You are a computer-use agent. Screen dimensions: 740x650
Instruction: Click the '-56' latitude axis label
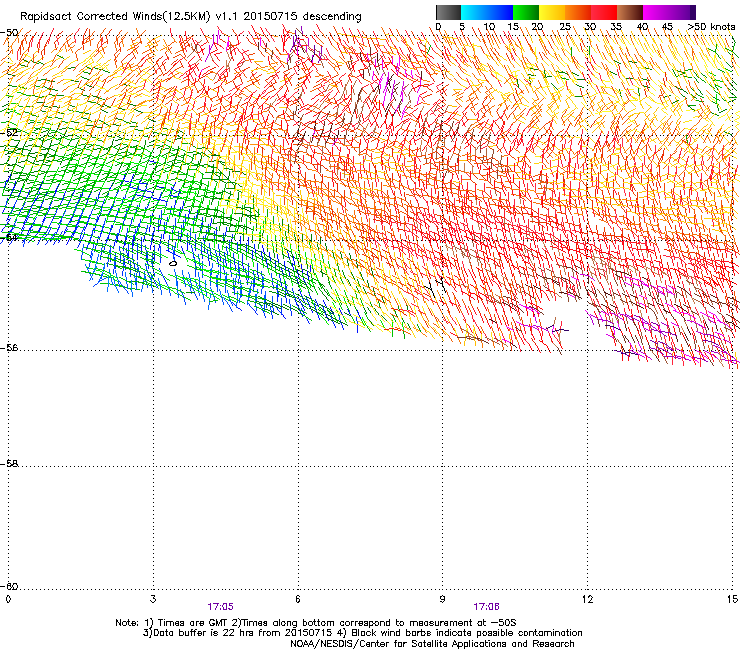click(9, 348)
